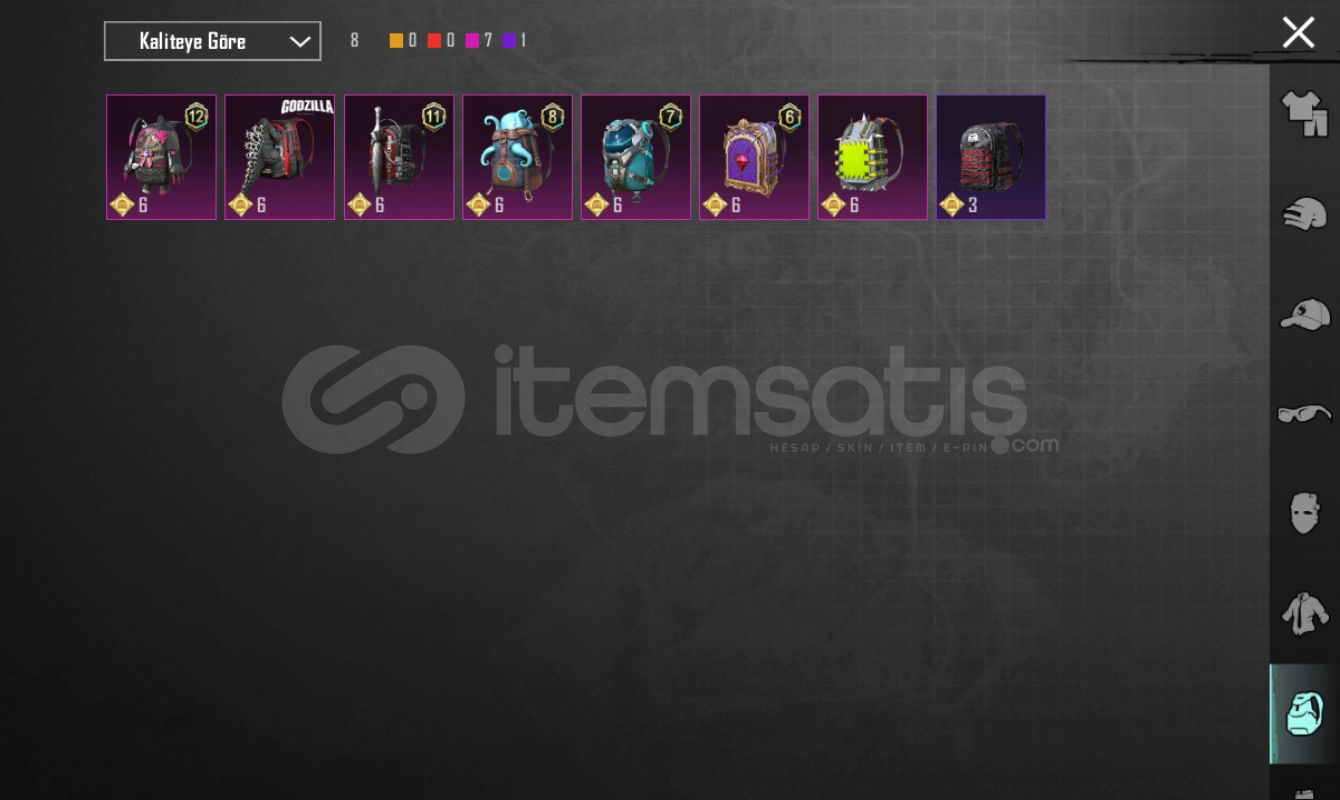Open the face mask category
Screen dimensions: 1340x800
(1304, 513)
